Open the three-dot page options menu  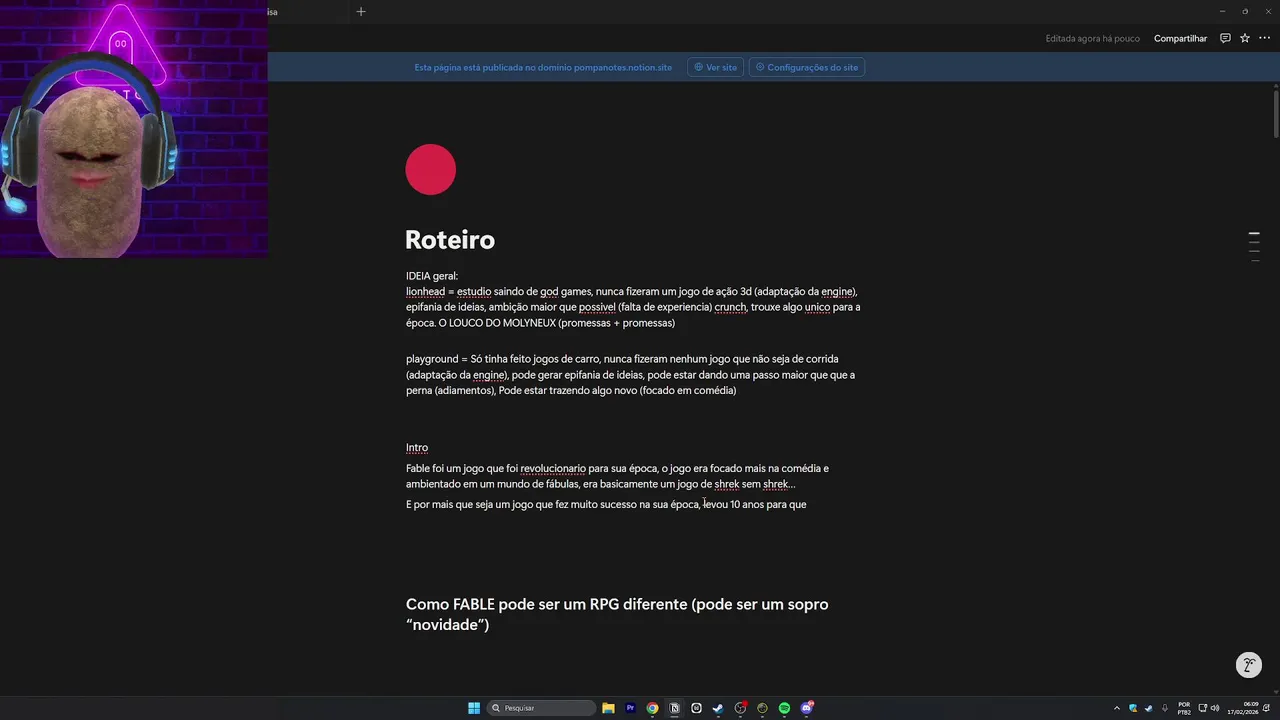1264,38
